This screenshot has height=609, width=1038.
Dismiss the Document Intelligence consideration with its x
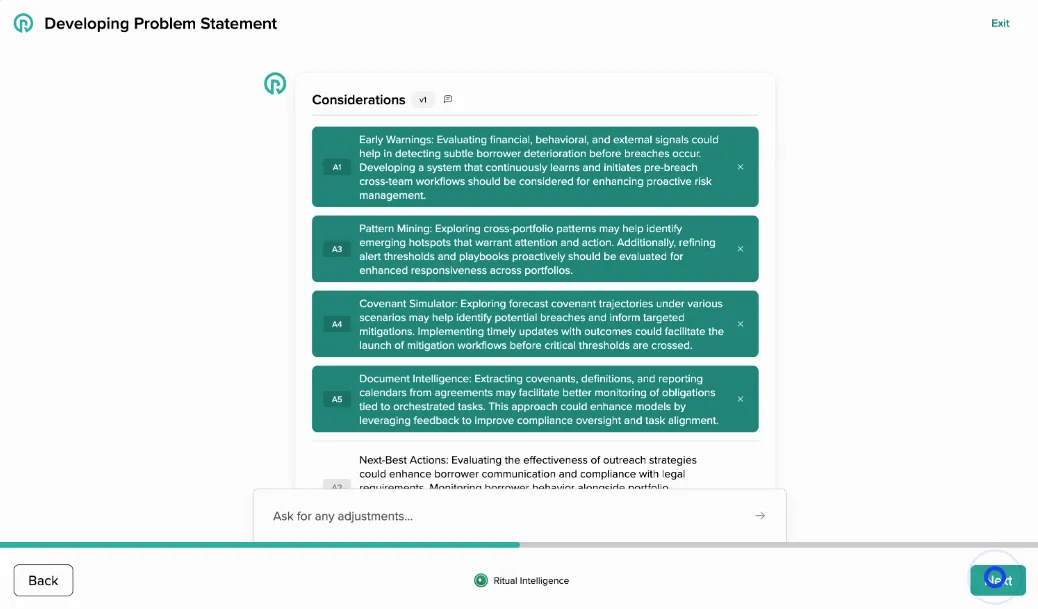tap(741, 399)
